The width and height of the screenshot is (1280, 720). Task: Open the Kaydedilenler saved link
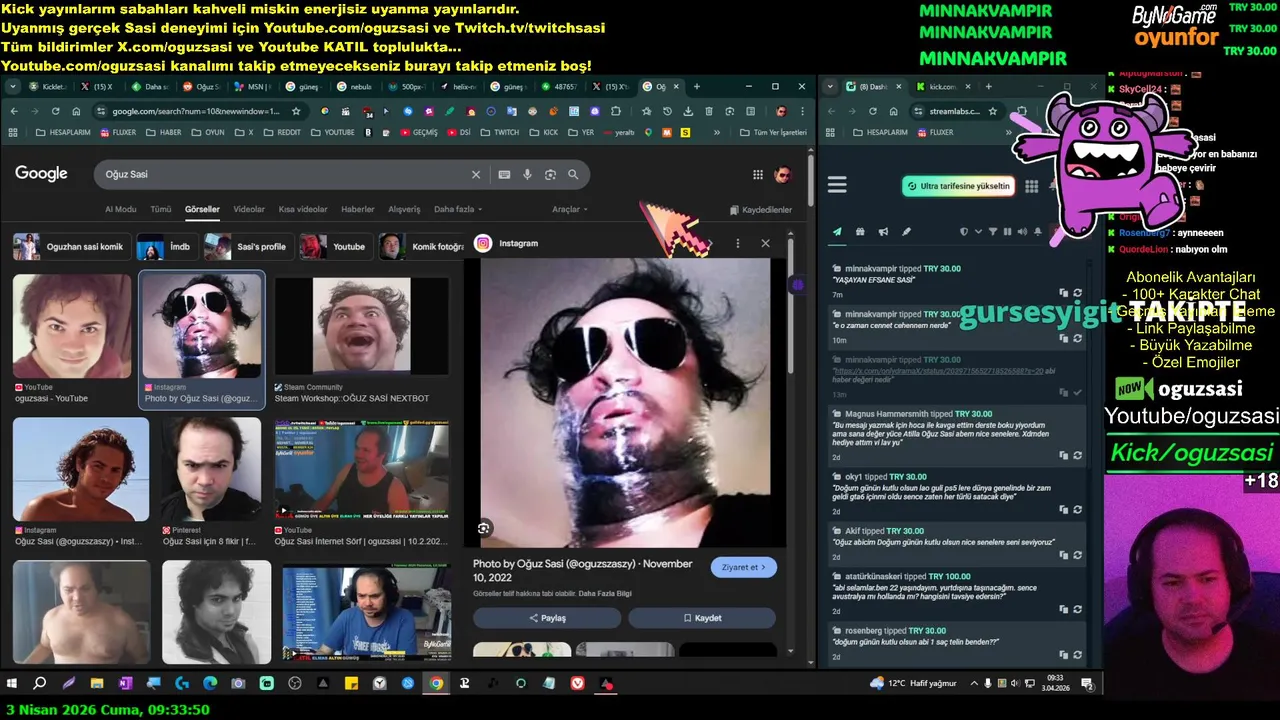coord(761,210)
